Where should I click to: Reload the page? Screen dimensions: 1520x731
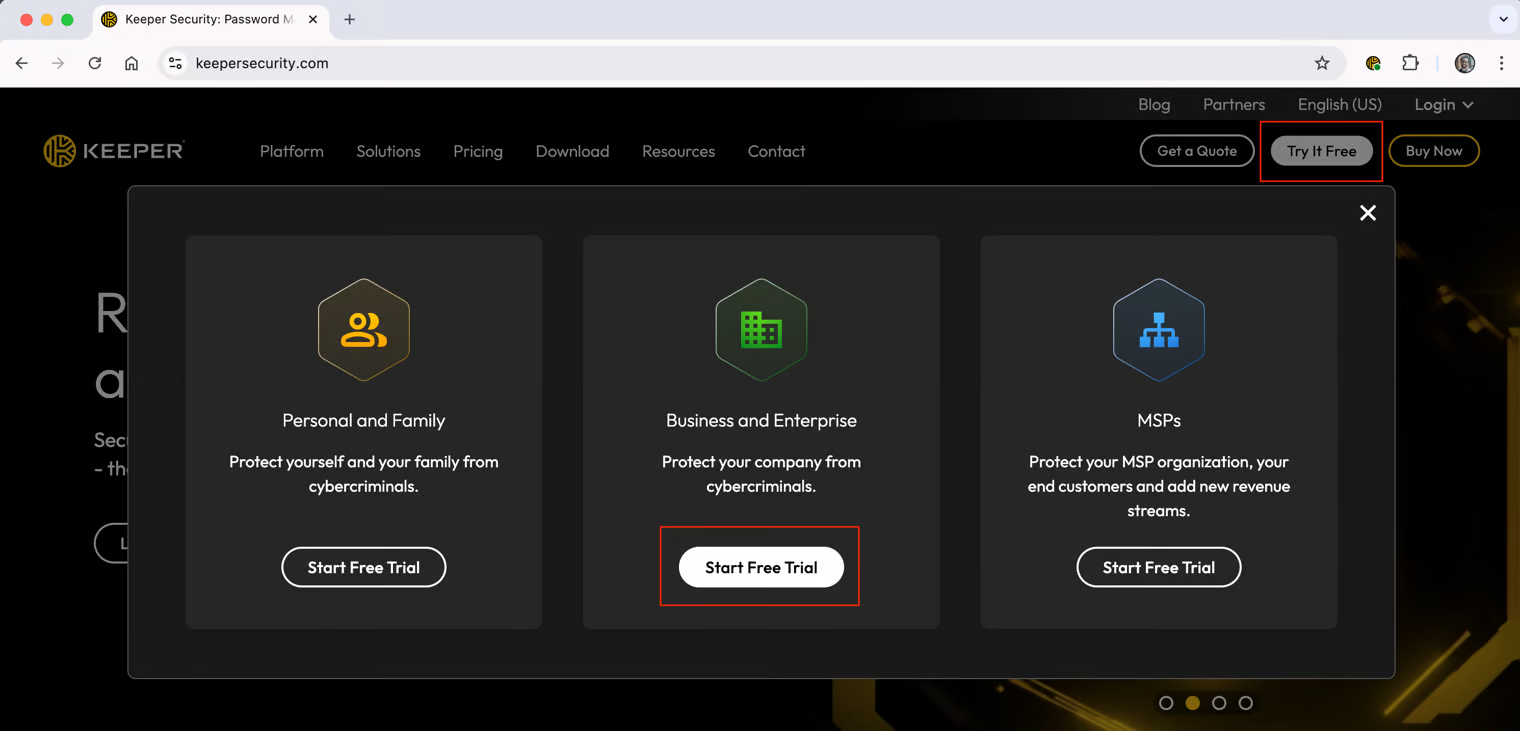pyautogui.click(x=95, y=63)
